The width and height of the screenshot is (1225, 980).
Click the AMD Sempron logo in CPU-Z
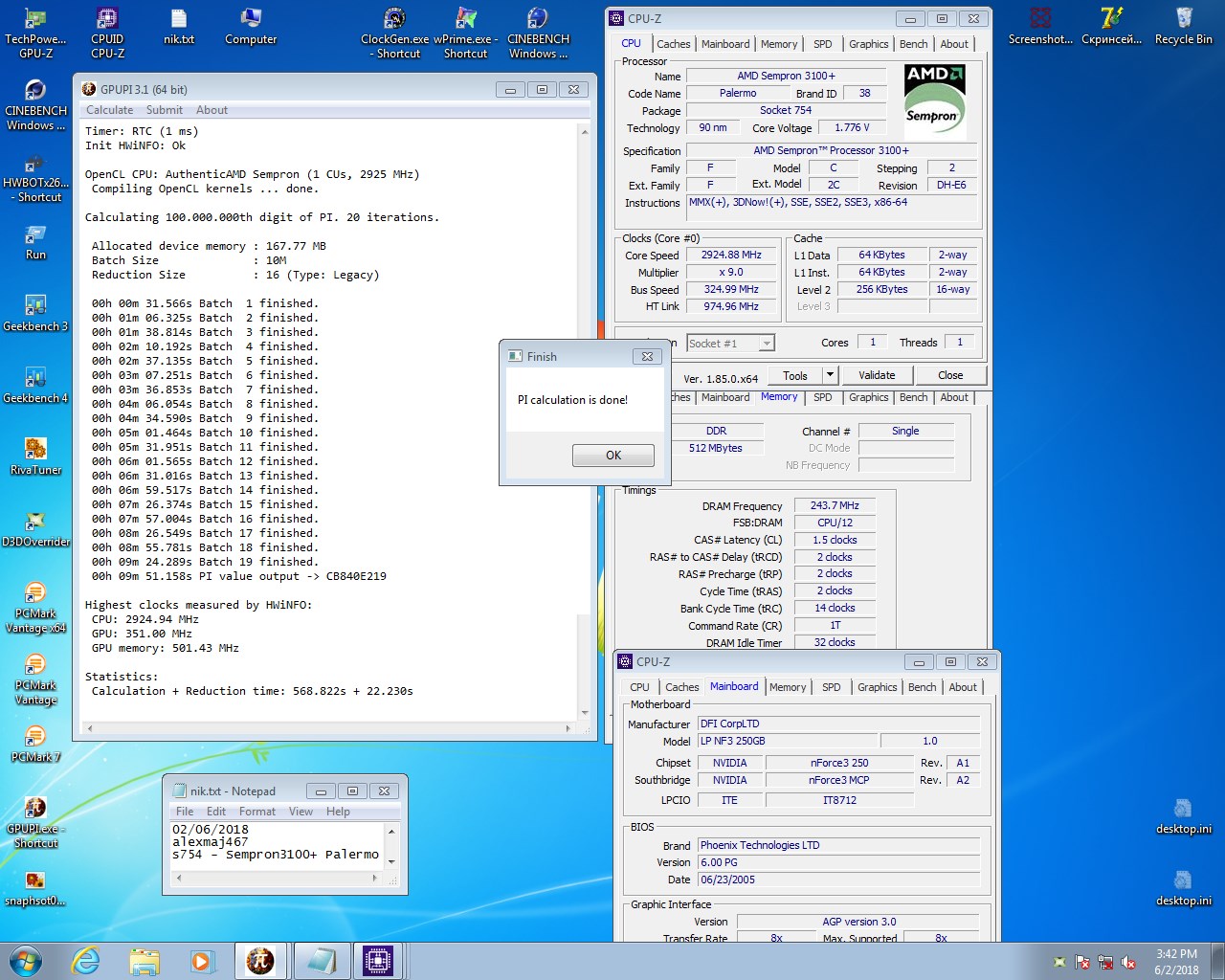[x=934, y=101]
